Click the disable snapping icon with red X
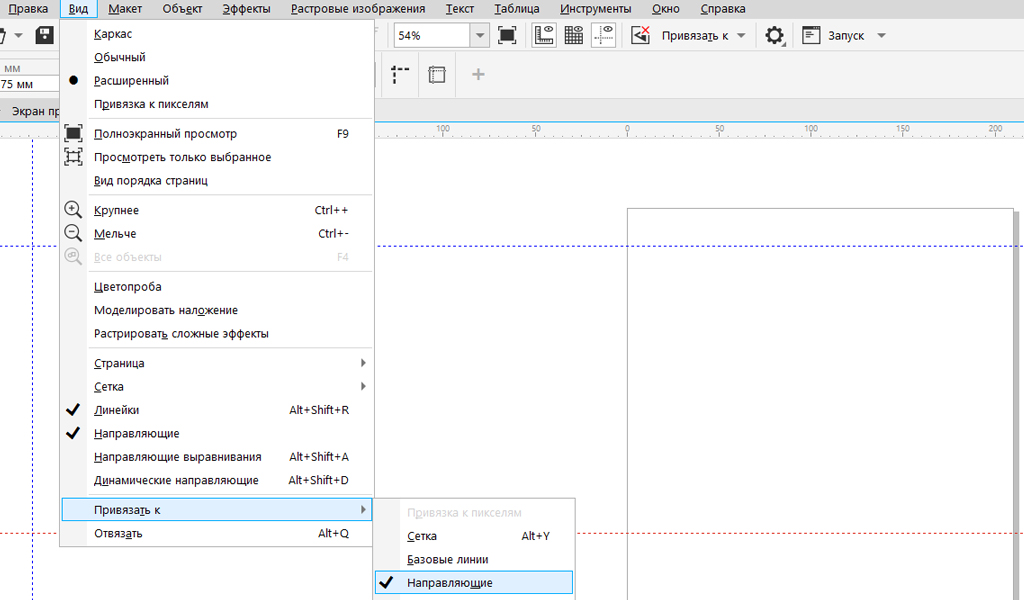Viewport: 1024px width, 600px height. click(641, 36)
